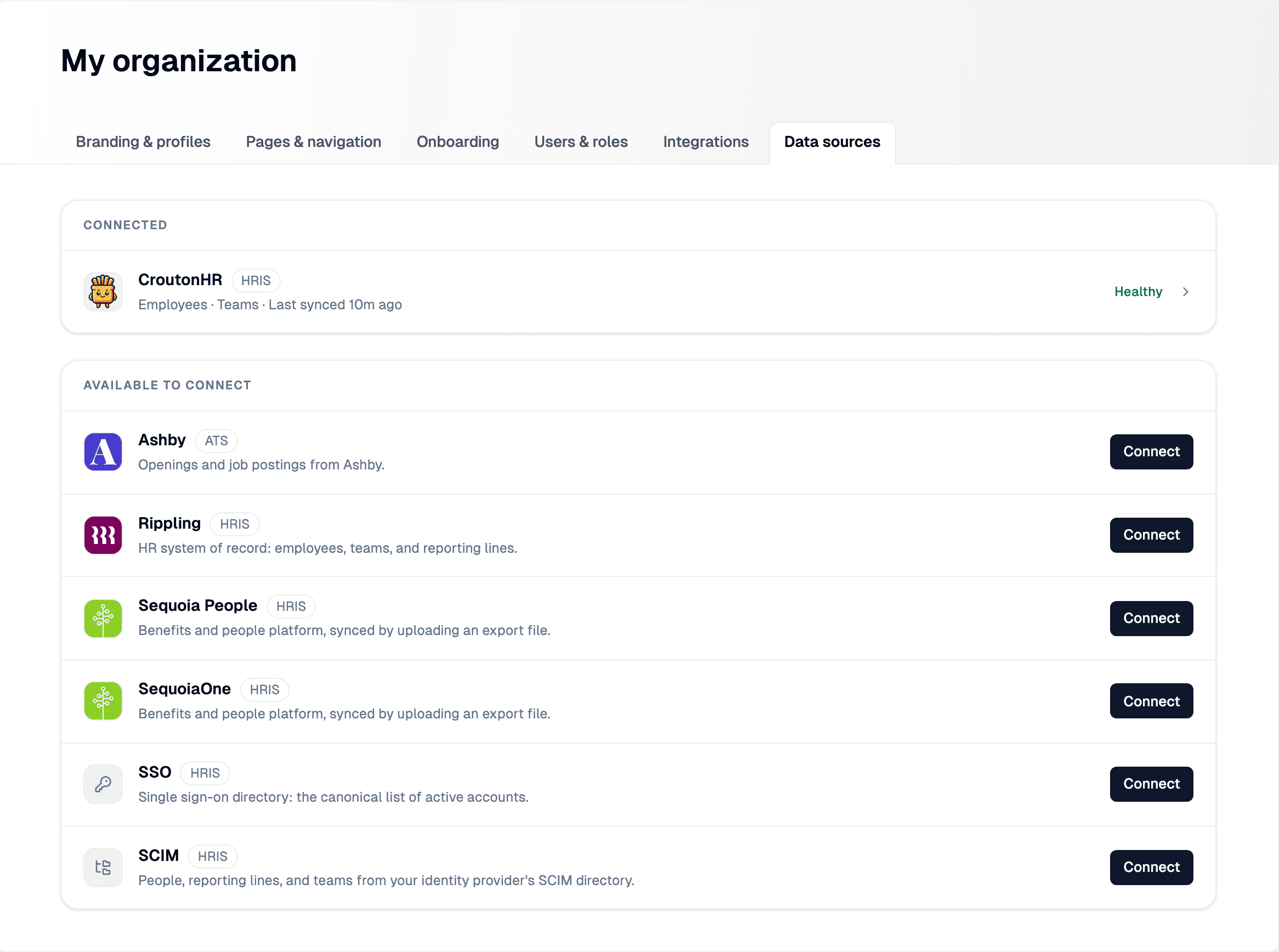Select the Data sources tab
This screenshot has width=1279, height=952.
pos(833,143)
